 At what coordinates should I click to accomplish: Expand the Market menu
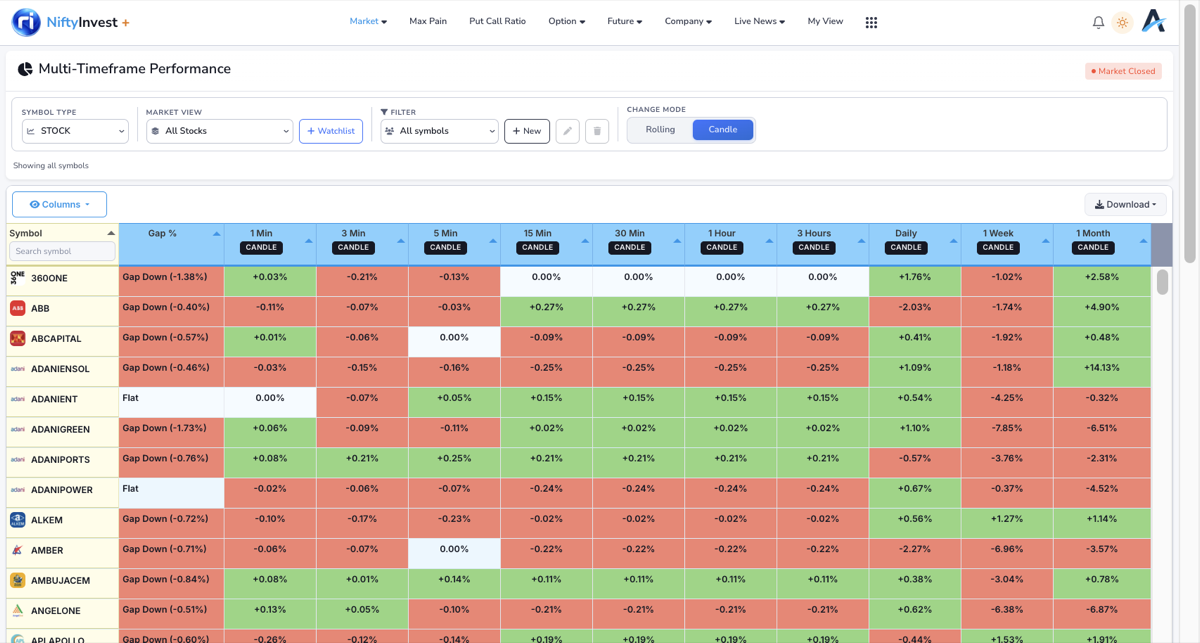coord(368,21)
